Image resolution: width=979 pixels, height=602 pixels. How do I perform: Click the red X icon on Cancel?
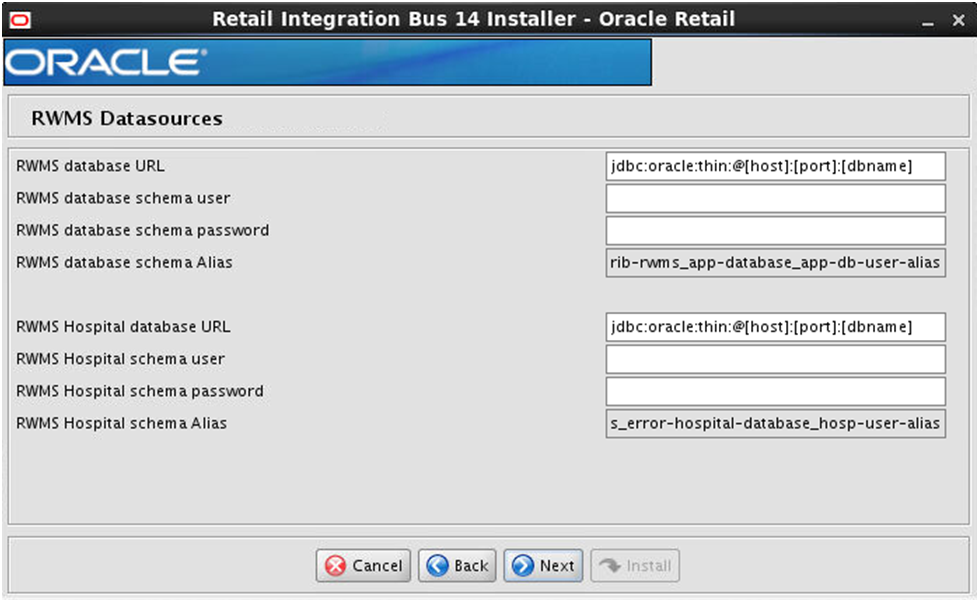pyautogui.click(x=335, y=566)
